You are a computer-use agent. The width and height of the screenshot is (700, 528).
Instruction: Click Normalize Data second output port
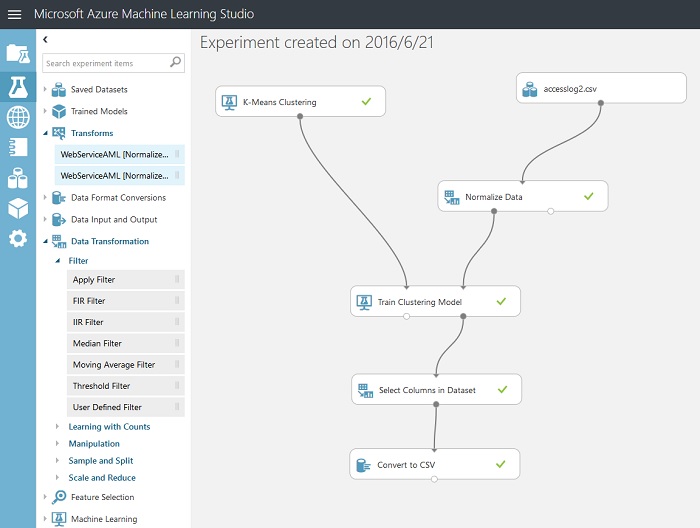tap(550, 211)
